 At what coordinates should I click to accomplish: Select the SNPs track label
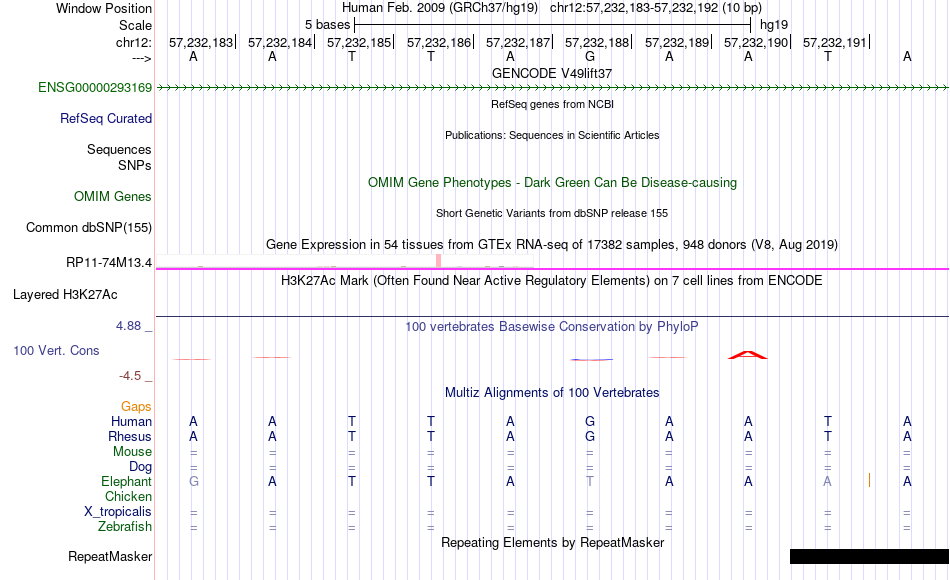point(135,165)
